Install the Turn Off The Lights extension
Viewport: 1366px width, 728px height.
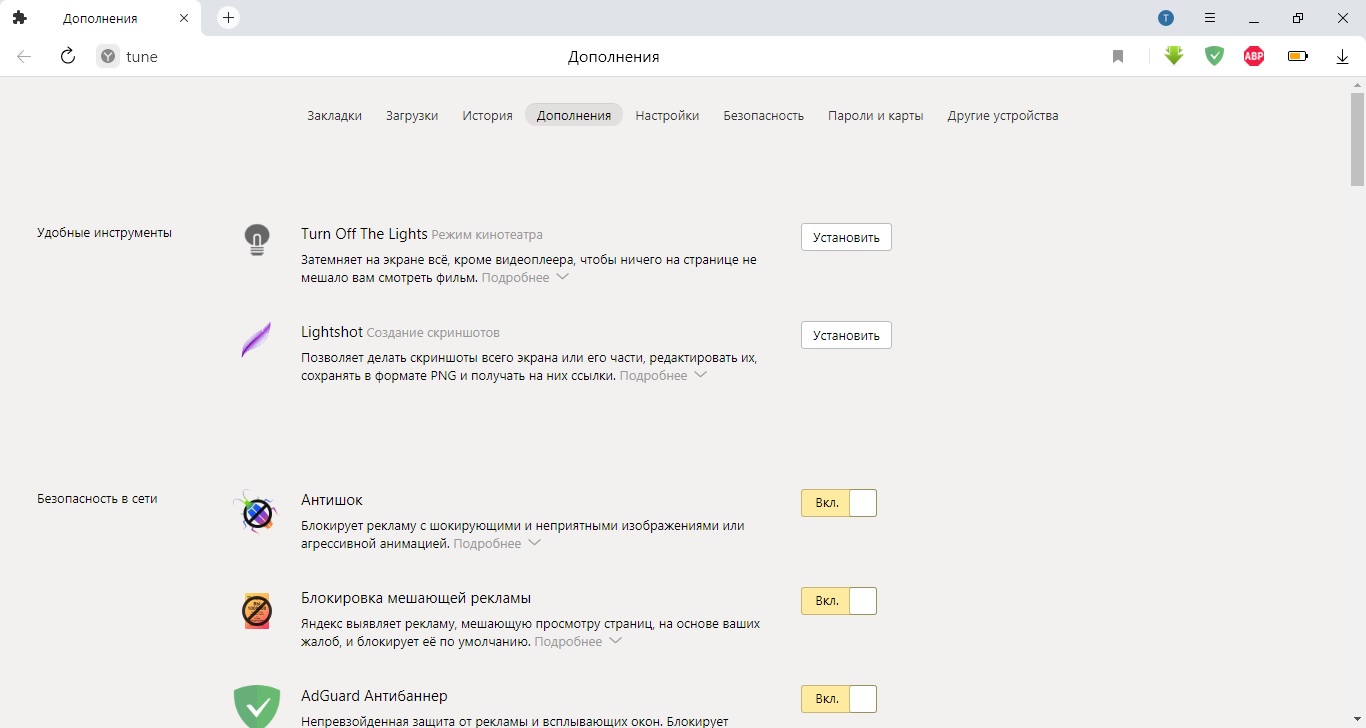846,237
